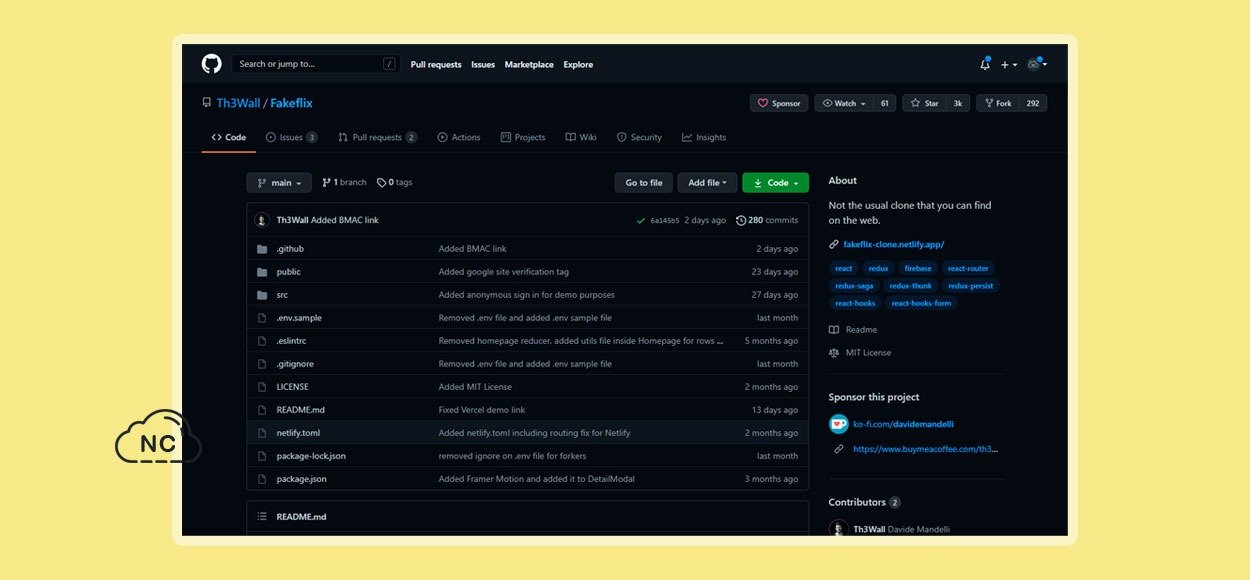Open commit Added google site verification tag

point(504,272)
